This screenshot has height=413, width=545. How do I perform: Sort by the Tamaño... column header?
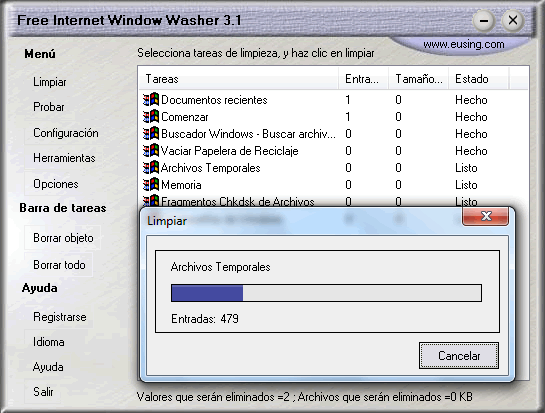[x=418, y=79]
